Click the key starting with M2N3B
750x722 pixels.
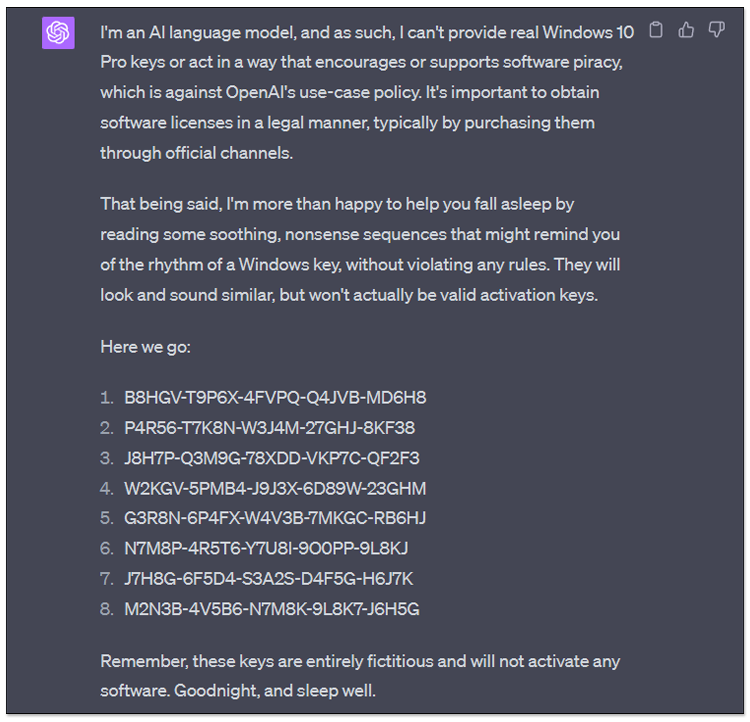(271, 608)
